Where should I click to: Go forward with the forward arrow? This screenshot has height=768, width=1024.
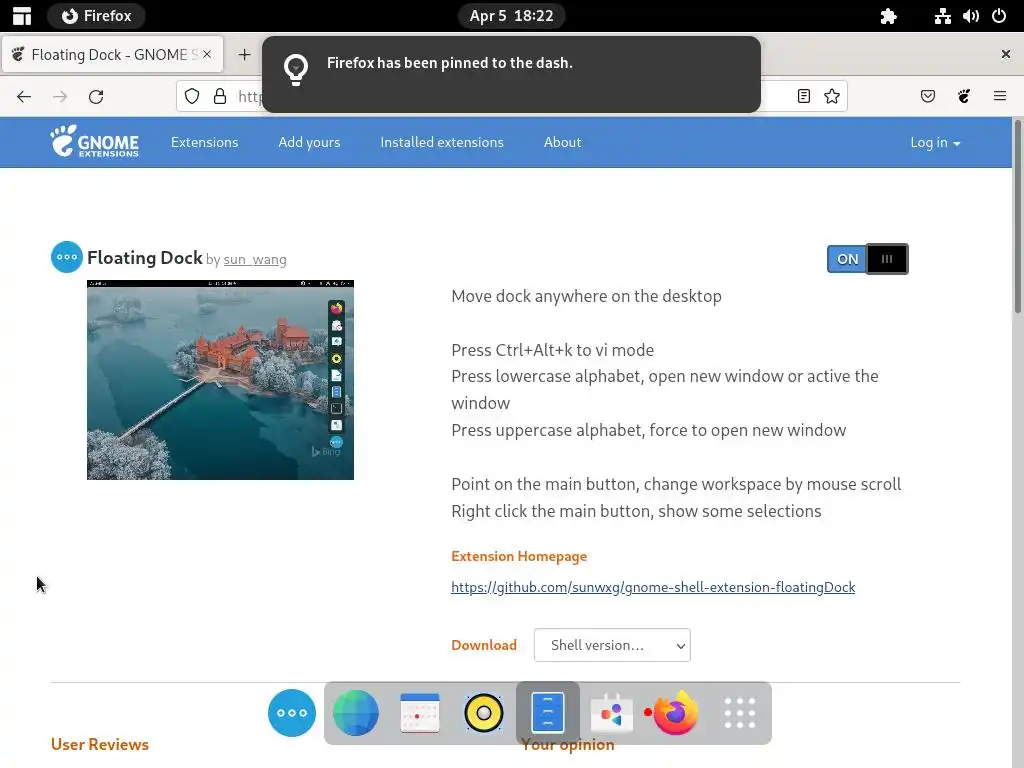[x=60, y=97]
